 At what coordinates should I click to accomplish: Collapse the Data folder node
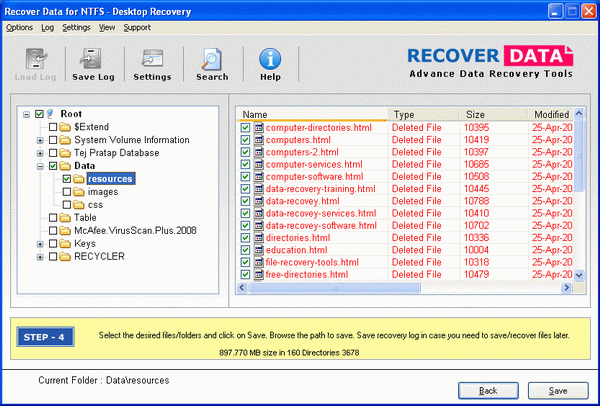pyautogui.click(x=40, y=166)
